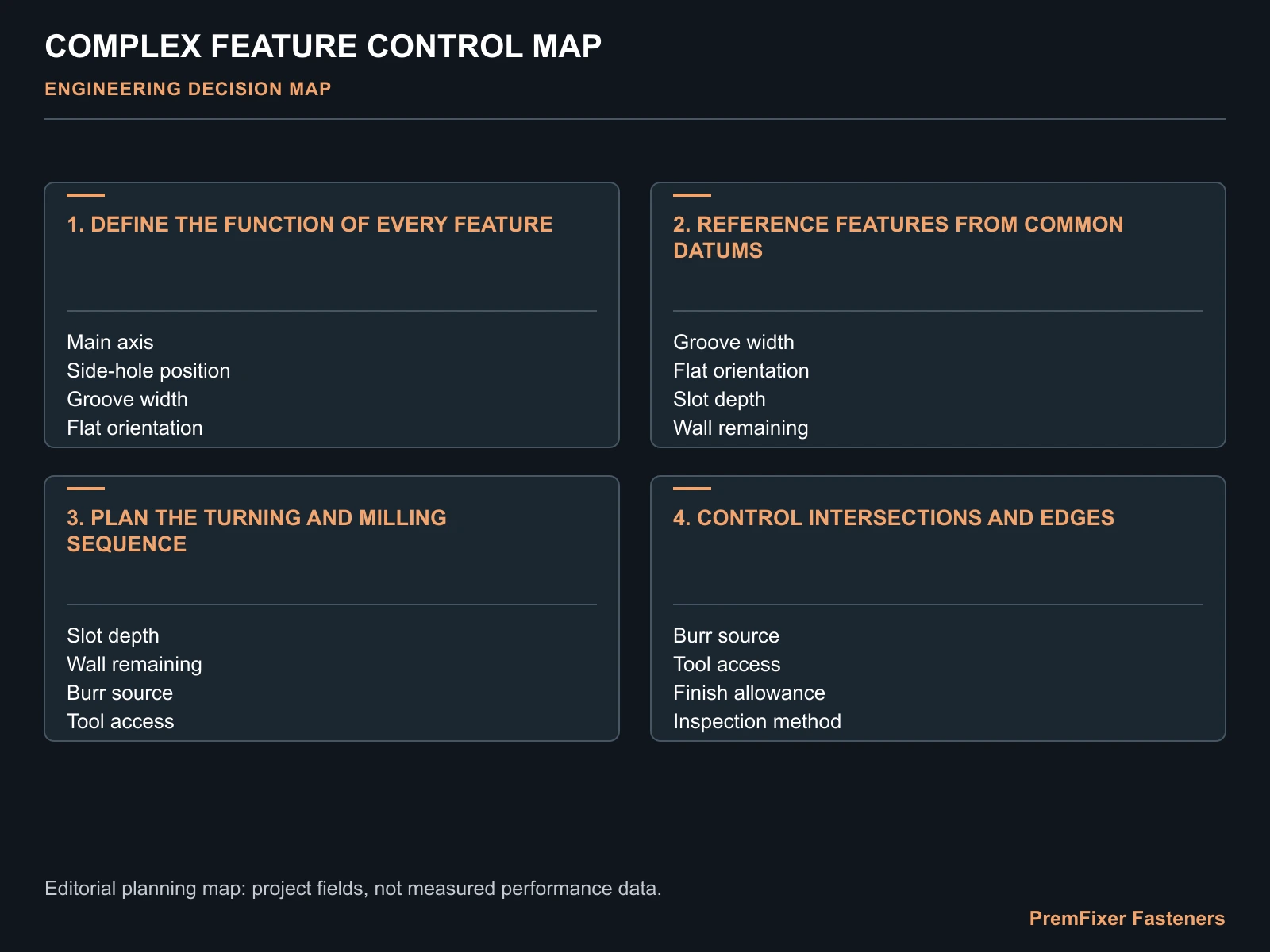Click "Groove width" in the Define Function card
The image size is (1270, 952).
coord(127,399)
